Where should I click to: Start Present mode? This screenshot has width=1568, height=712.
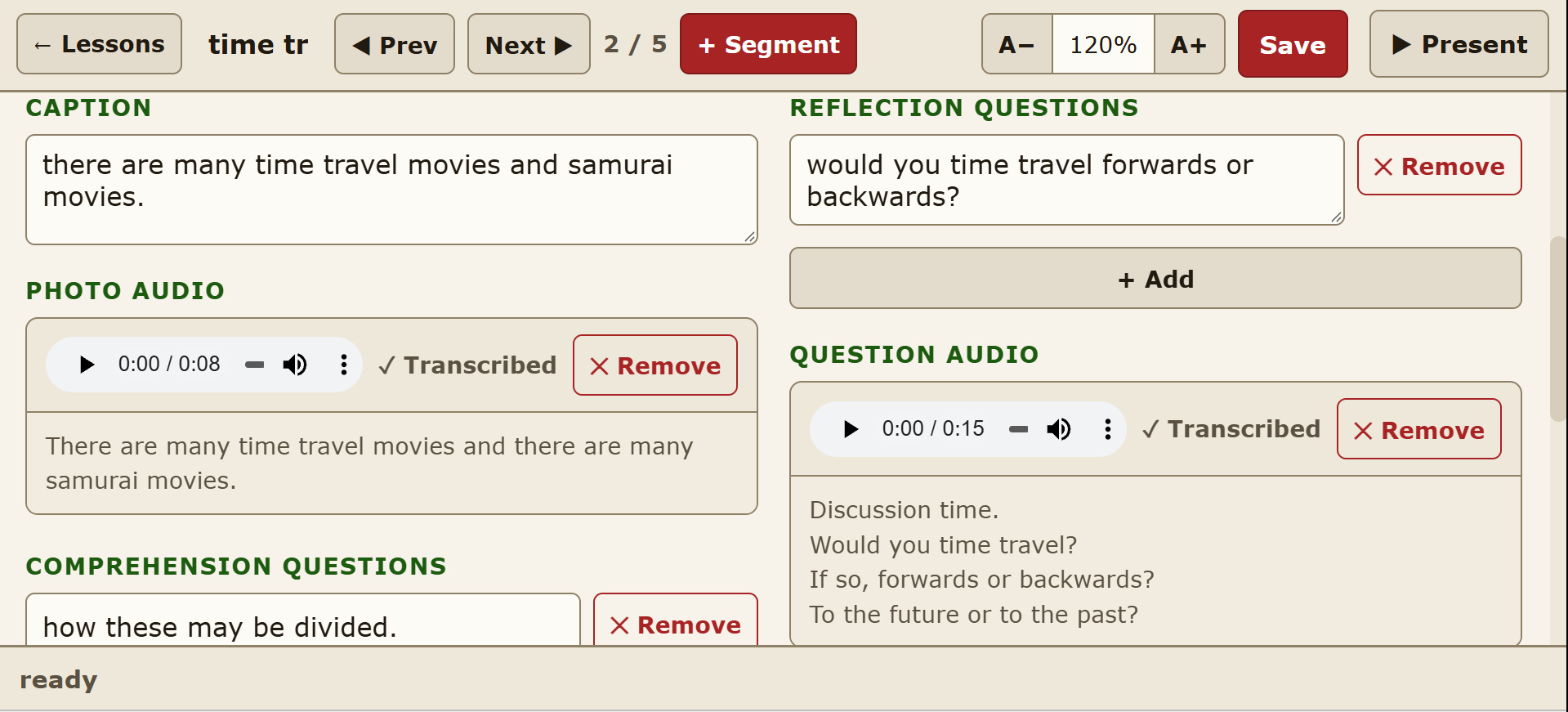(x=1459, y=44)
